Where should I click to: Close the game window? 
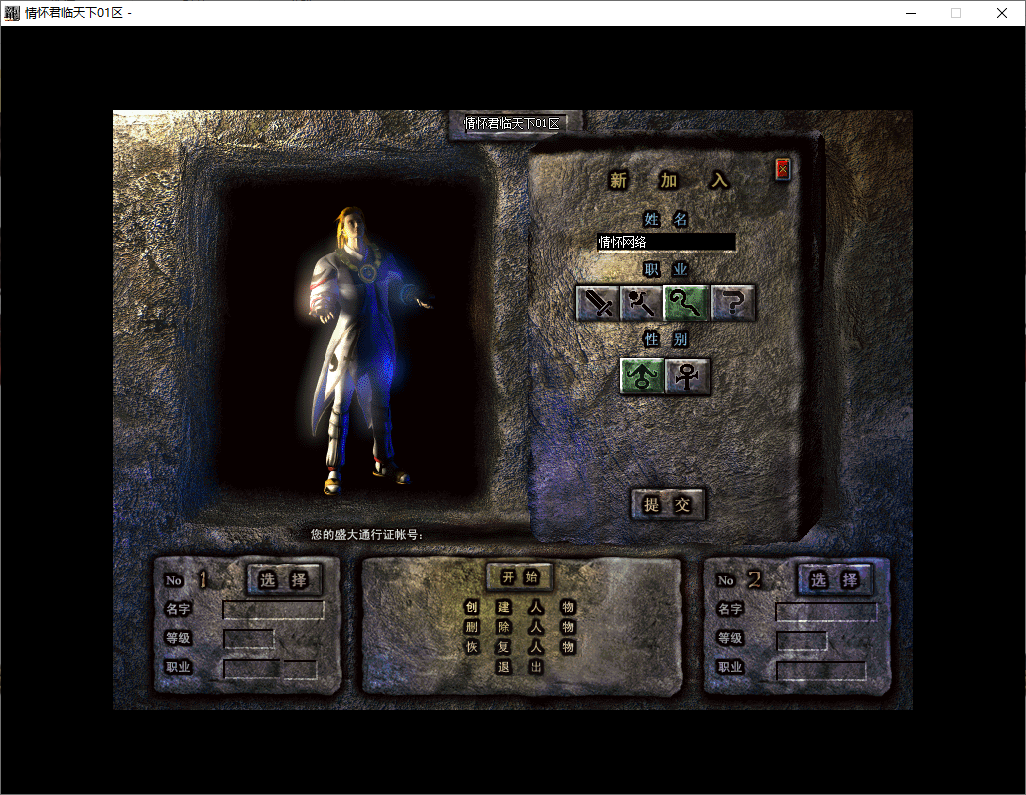tap(1002, 13)
